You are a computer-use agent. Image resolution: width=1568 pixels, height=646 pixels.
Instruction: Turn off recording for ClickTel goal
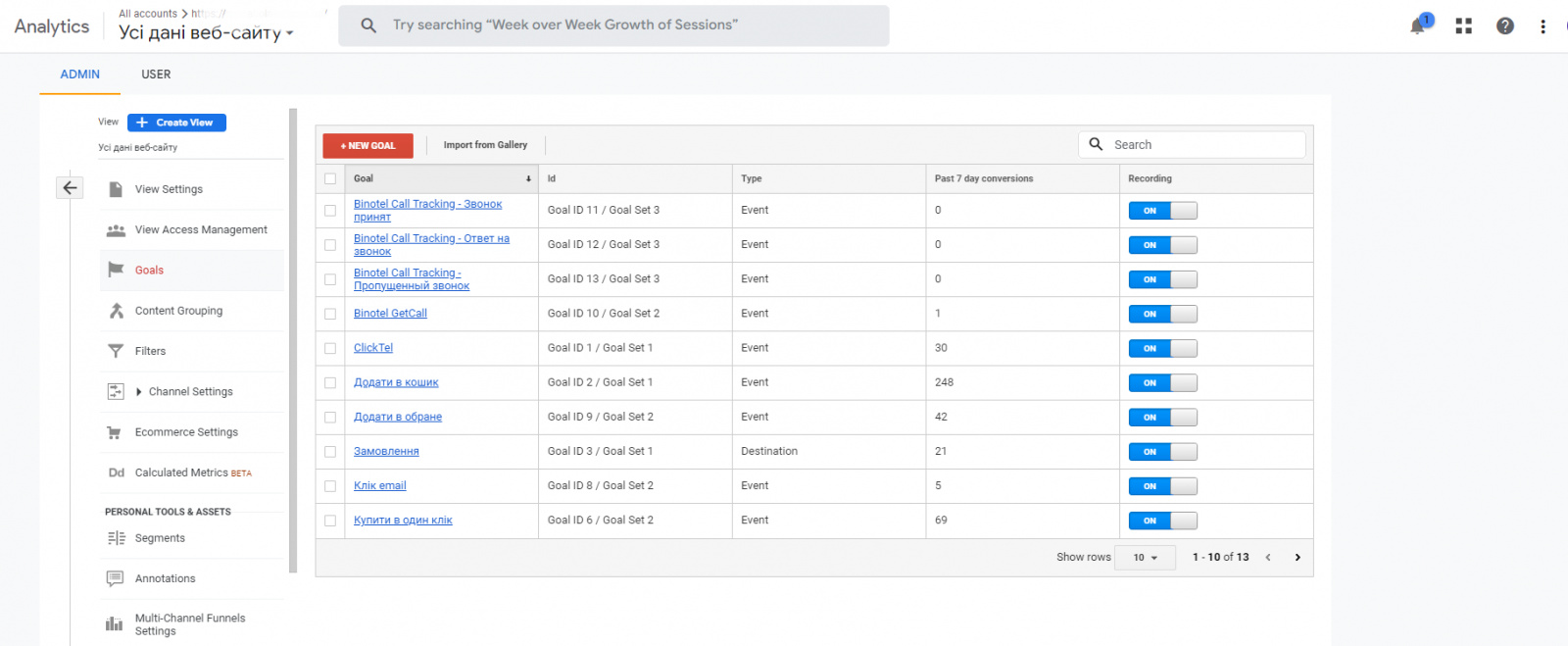click(1162, 349)
